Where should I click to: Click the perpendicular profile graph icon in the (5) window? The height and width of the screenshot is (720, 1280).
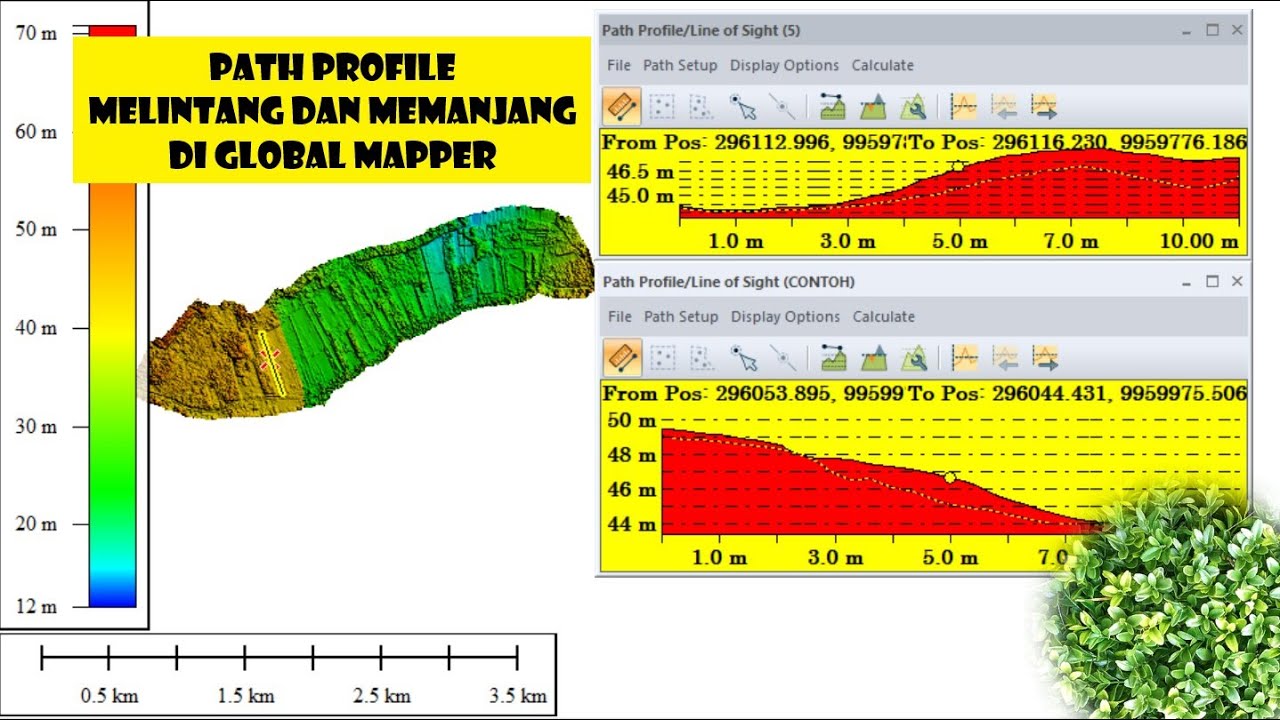point(964,107)
